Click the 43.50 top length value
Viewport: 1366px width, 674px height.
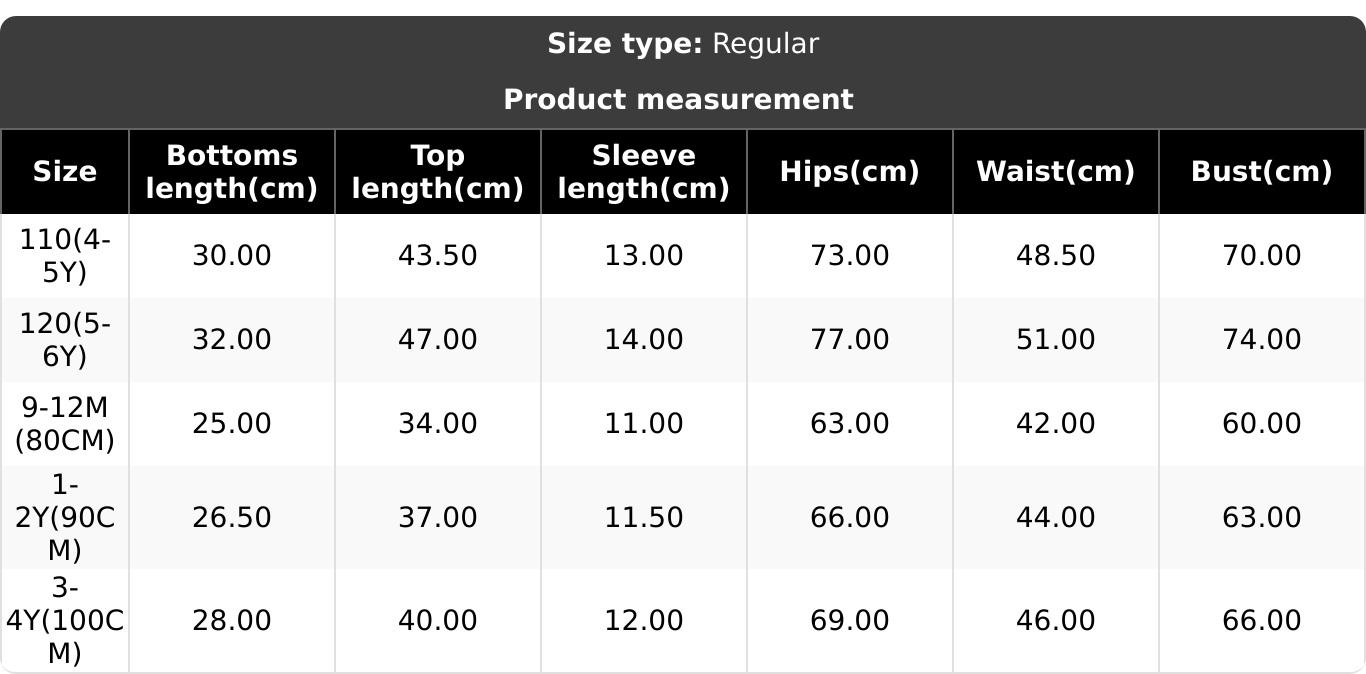437,256
